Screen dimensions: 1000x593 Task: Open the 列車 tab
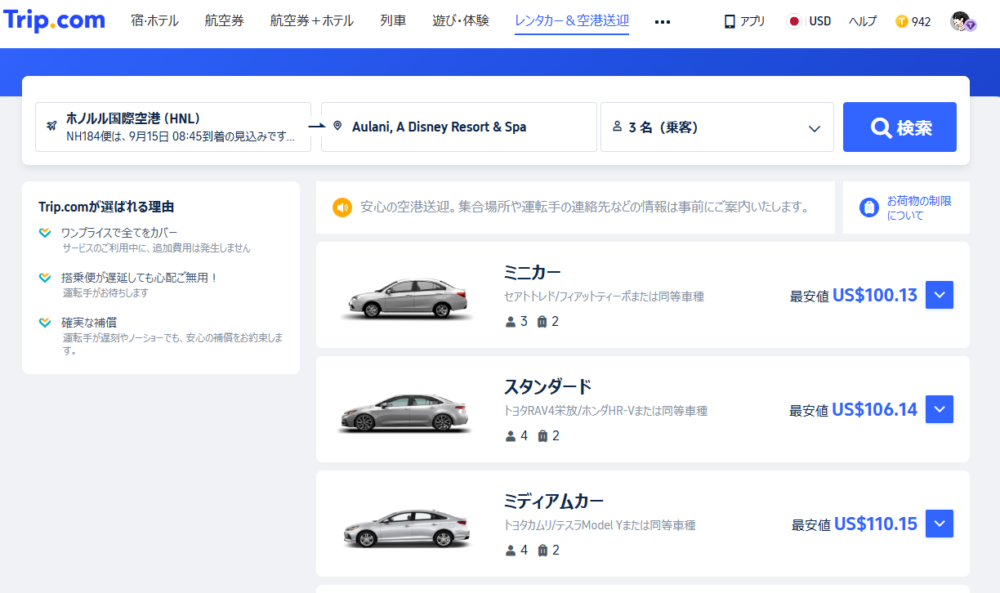tap(393, 21)
